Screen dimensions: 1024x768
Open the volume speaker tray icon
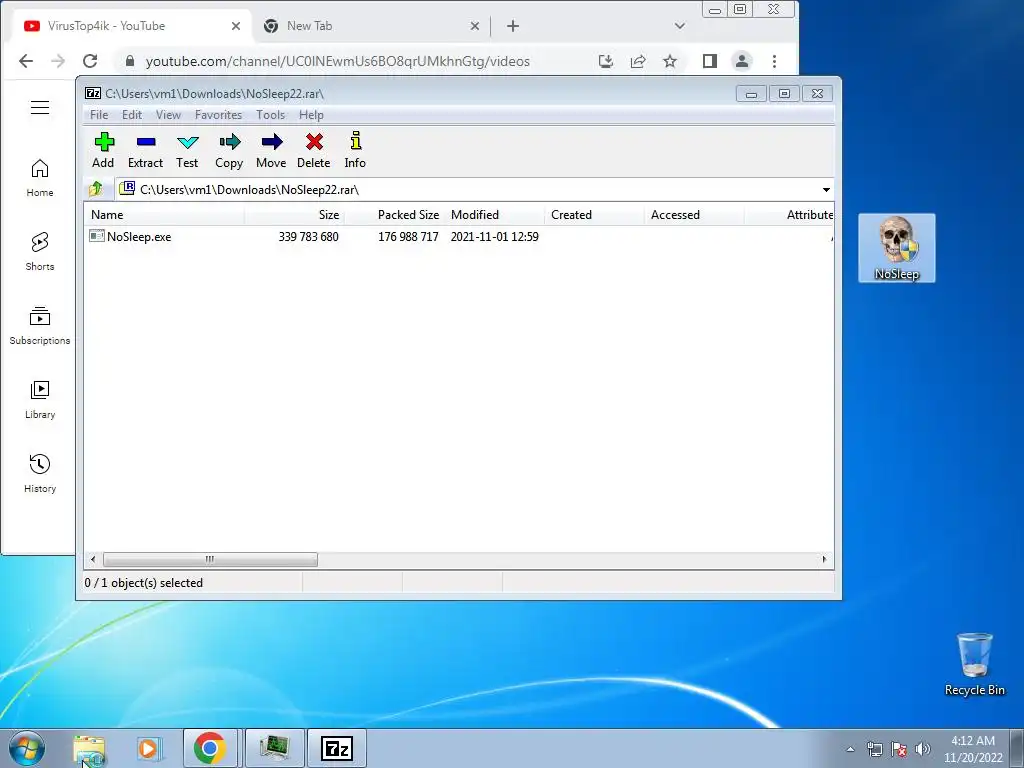click(x=923, y=749)
